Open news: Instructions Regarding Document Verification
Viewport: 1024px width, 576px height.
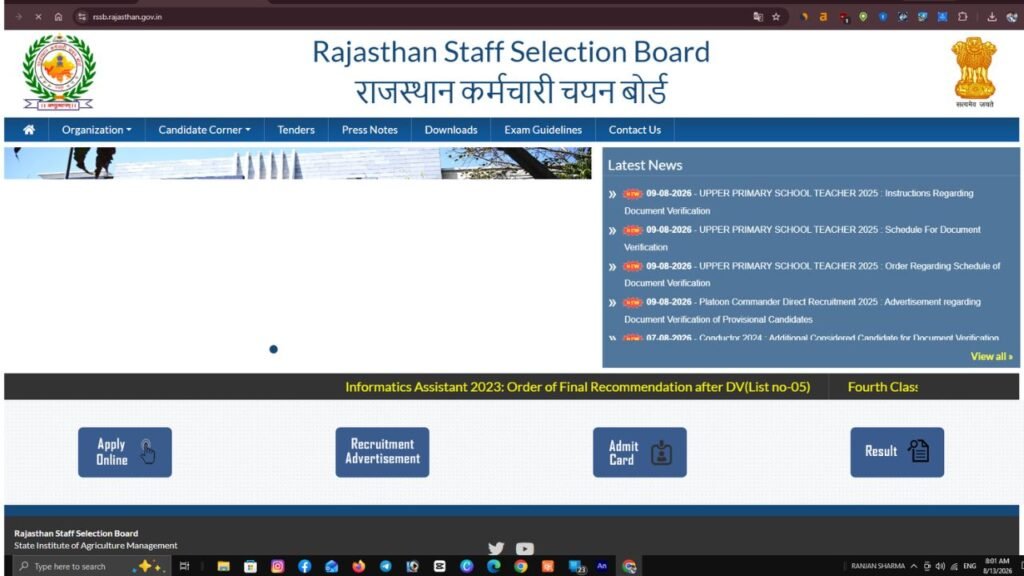coord(798,202)
